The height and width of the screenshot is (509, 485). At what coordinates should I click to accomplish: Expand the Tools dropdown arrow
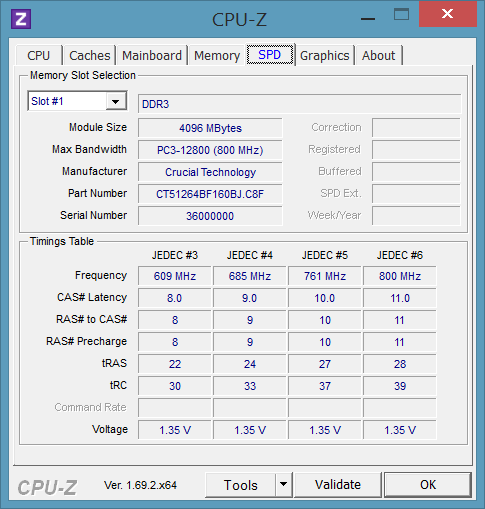[284, 484]
